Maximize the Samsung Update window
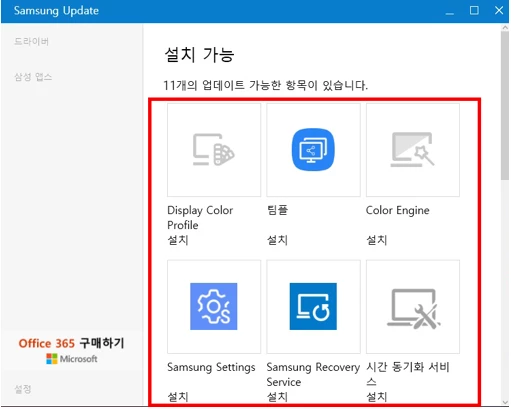This screenshot has width=511, height=409. 474,11
